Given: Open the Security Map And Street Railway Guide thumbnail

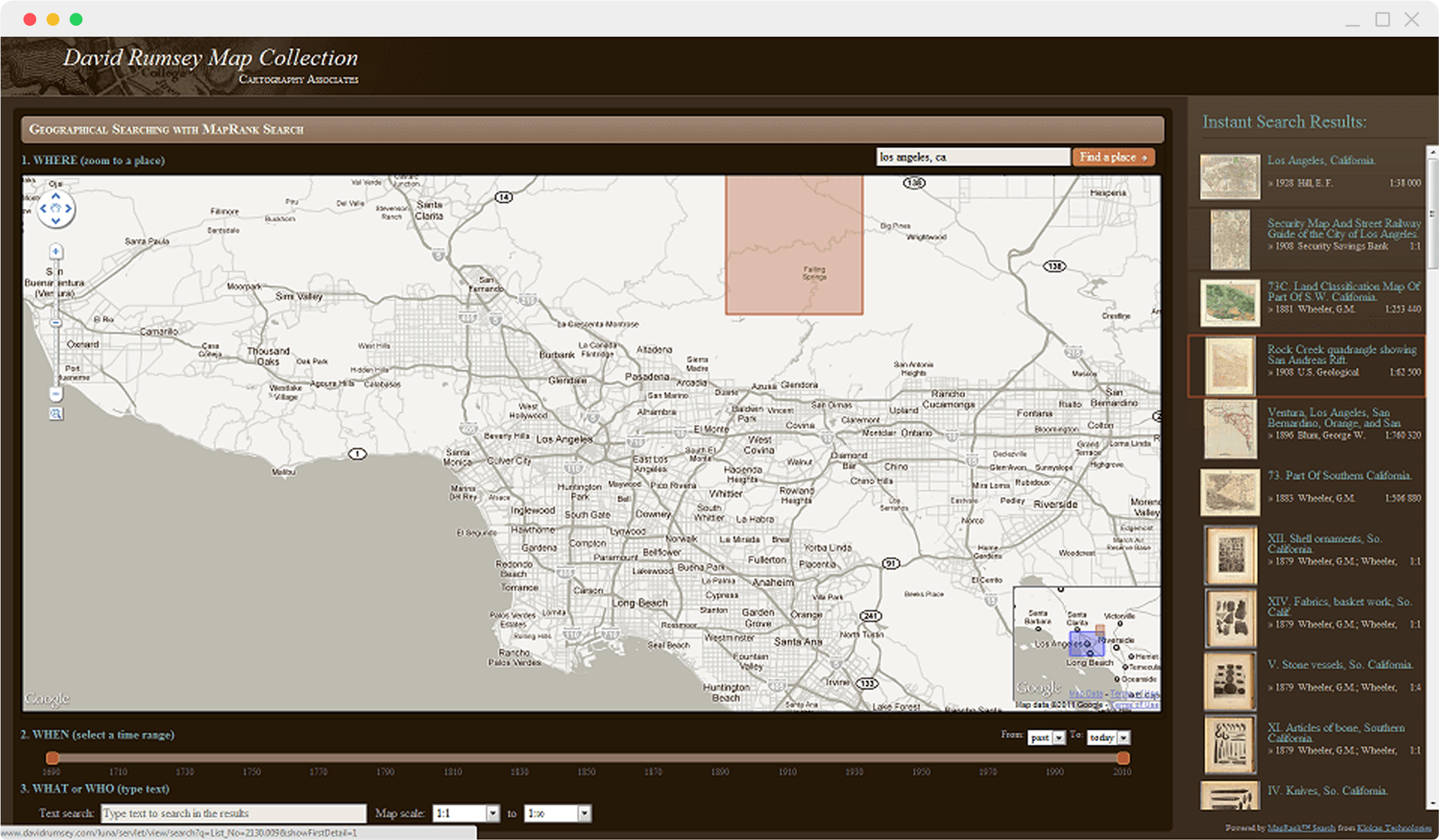Looking at the screenshot, I should point(1230,240).
